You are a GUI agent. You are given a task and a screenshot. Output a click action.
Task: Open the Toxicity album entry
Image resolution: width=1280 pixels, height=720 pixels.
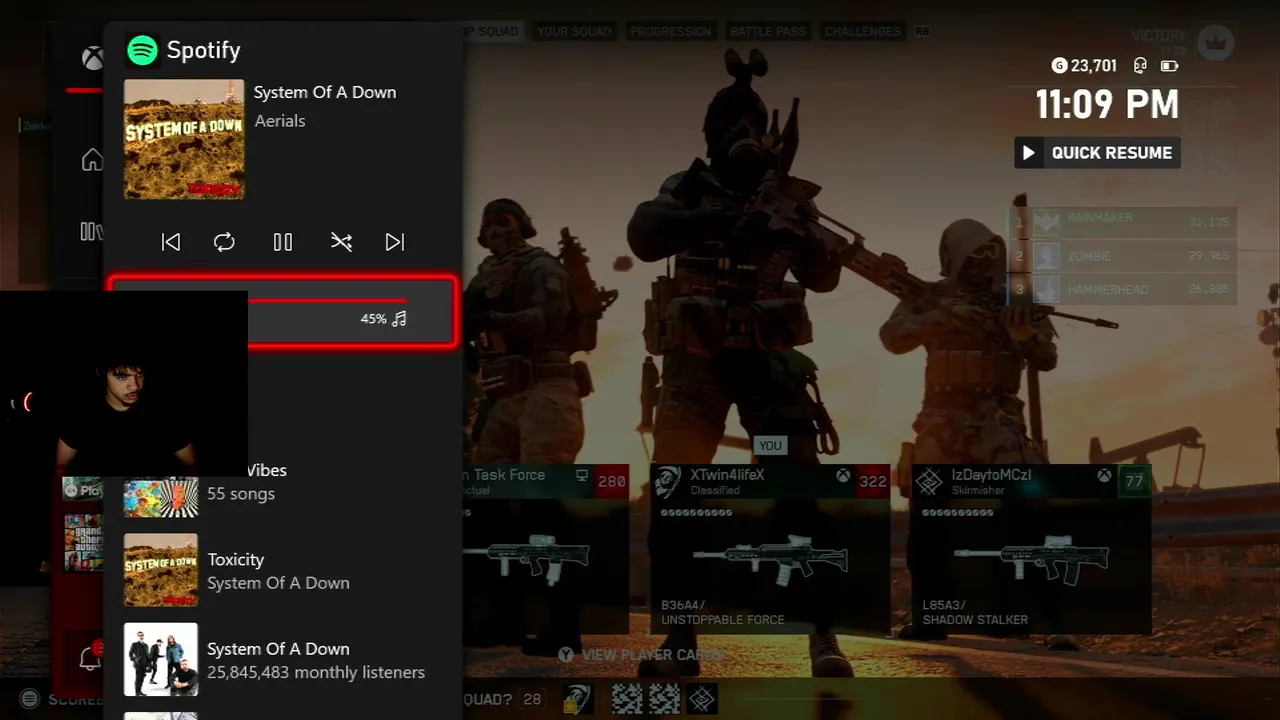click(x=283, y=571)
